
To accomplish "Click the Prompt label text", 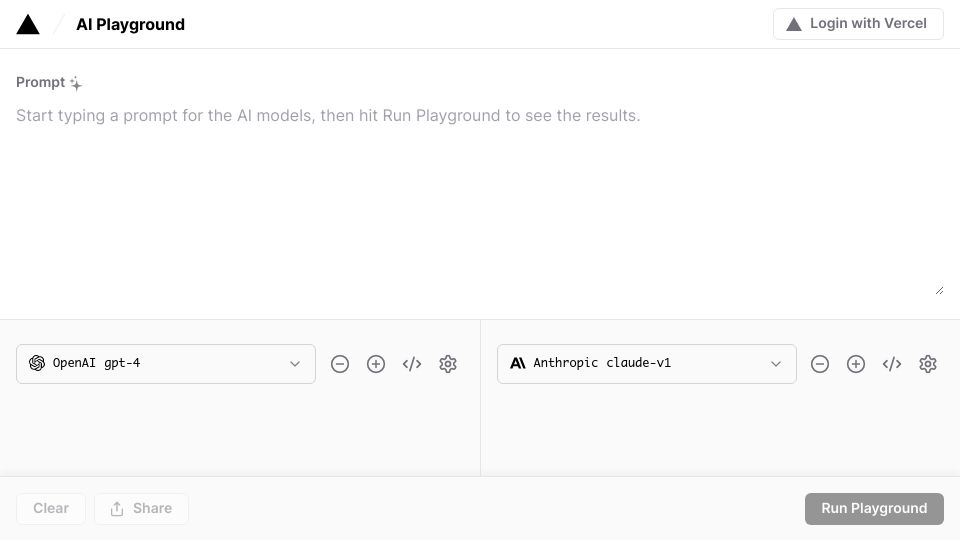I will point(40,83).
